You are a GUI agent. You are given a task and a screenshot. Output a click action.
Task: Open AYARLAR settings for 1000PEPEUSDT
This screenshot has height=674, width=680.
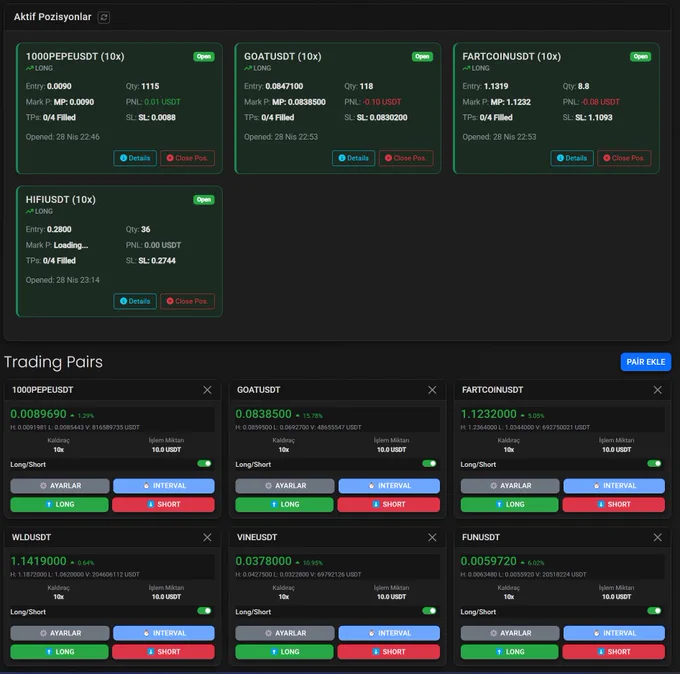[x=60, y=486]
